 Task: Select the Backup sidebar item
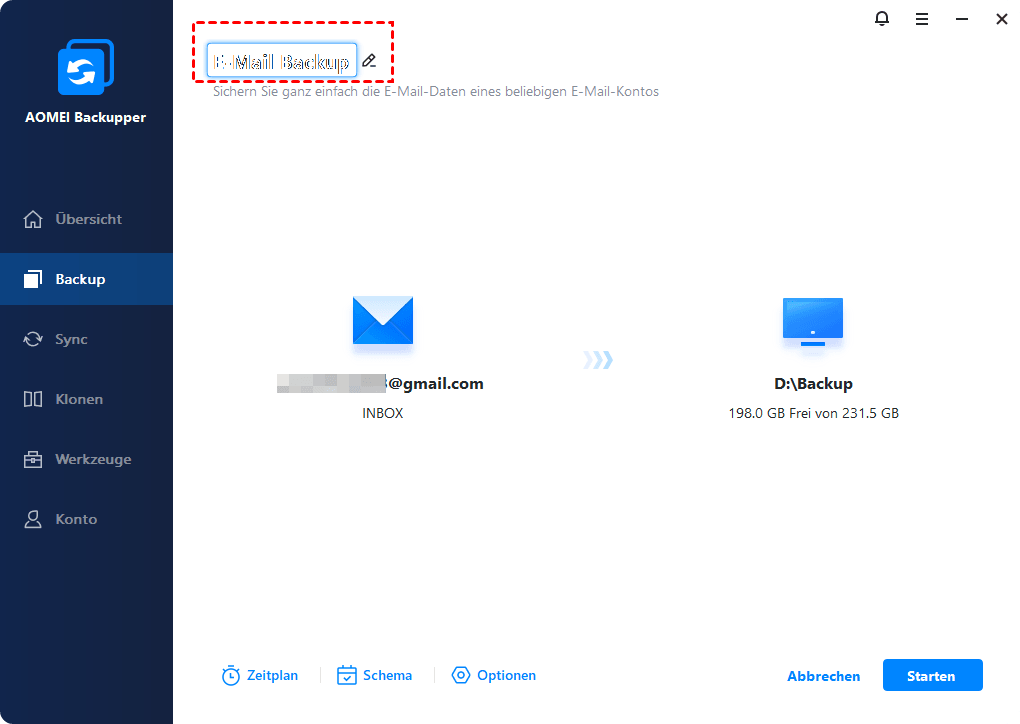tap(87, 279)
